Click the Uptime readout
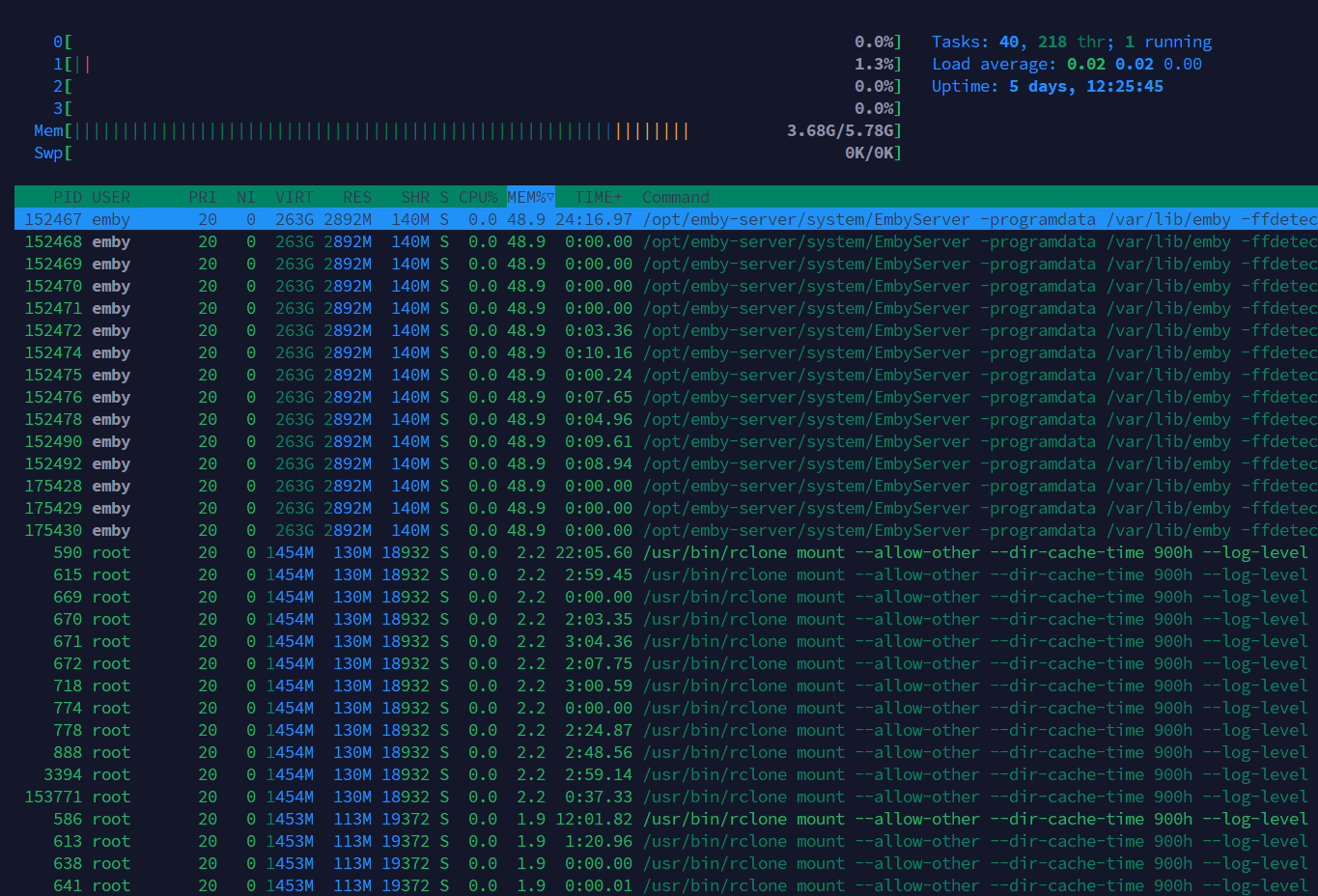Viewport: 1318px width, 896px height. 1048,86
